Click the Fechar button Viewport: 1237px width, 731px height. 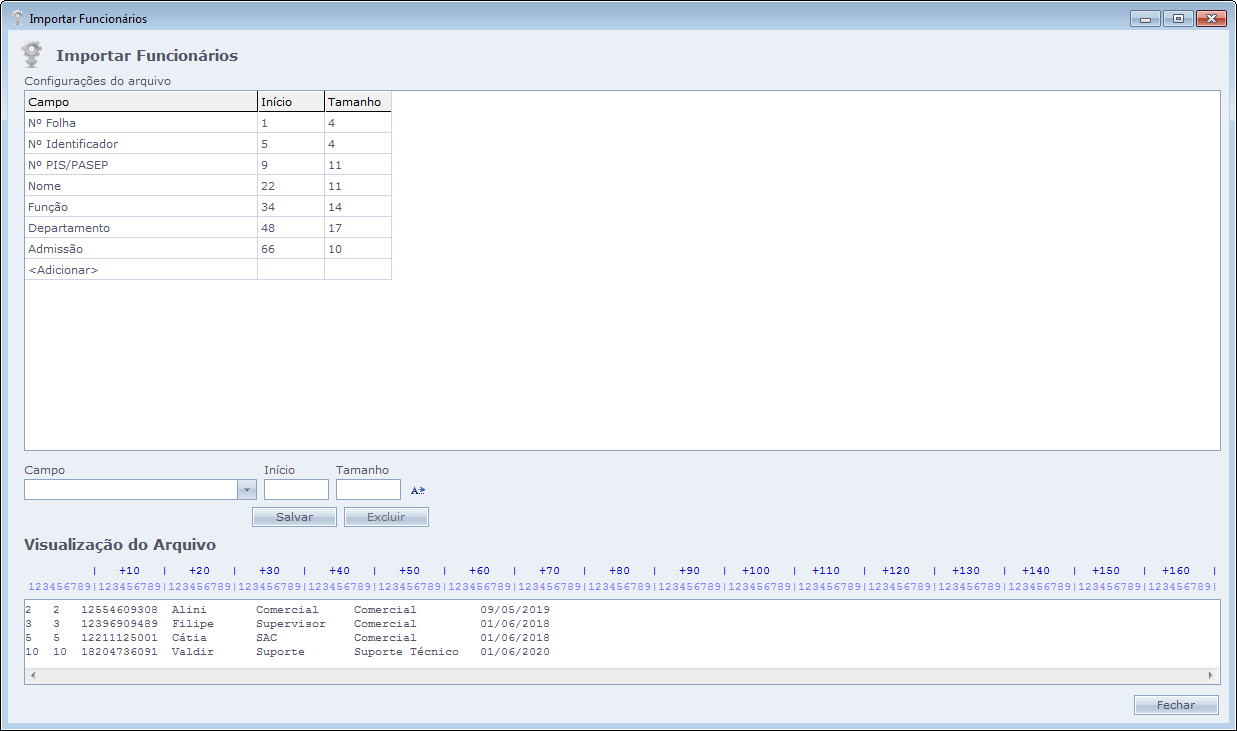coord(1176,705)
